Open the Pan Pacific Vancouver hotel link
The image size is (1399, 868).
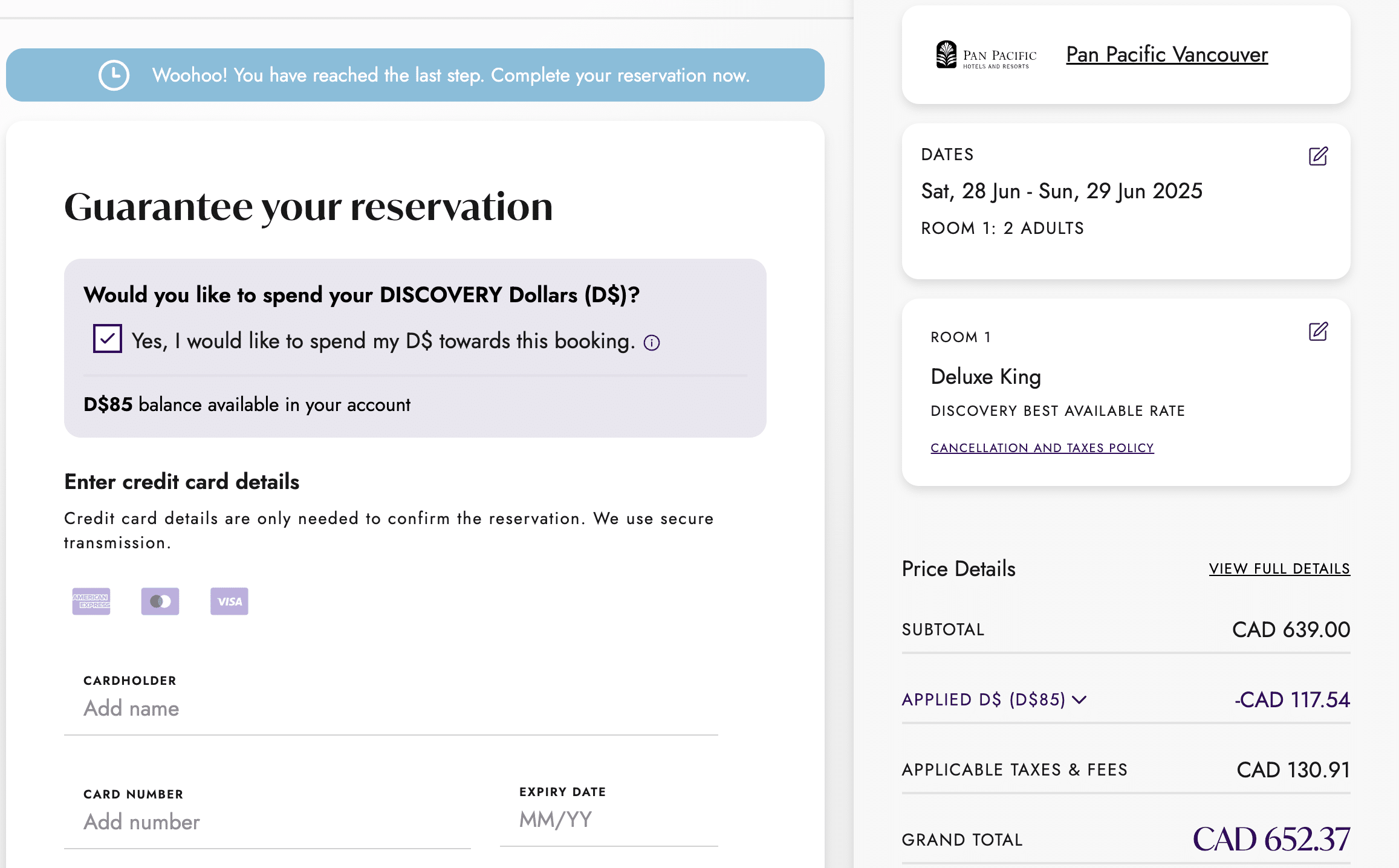(x=1166, y=54)
